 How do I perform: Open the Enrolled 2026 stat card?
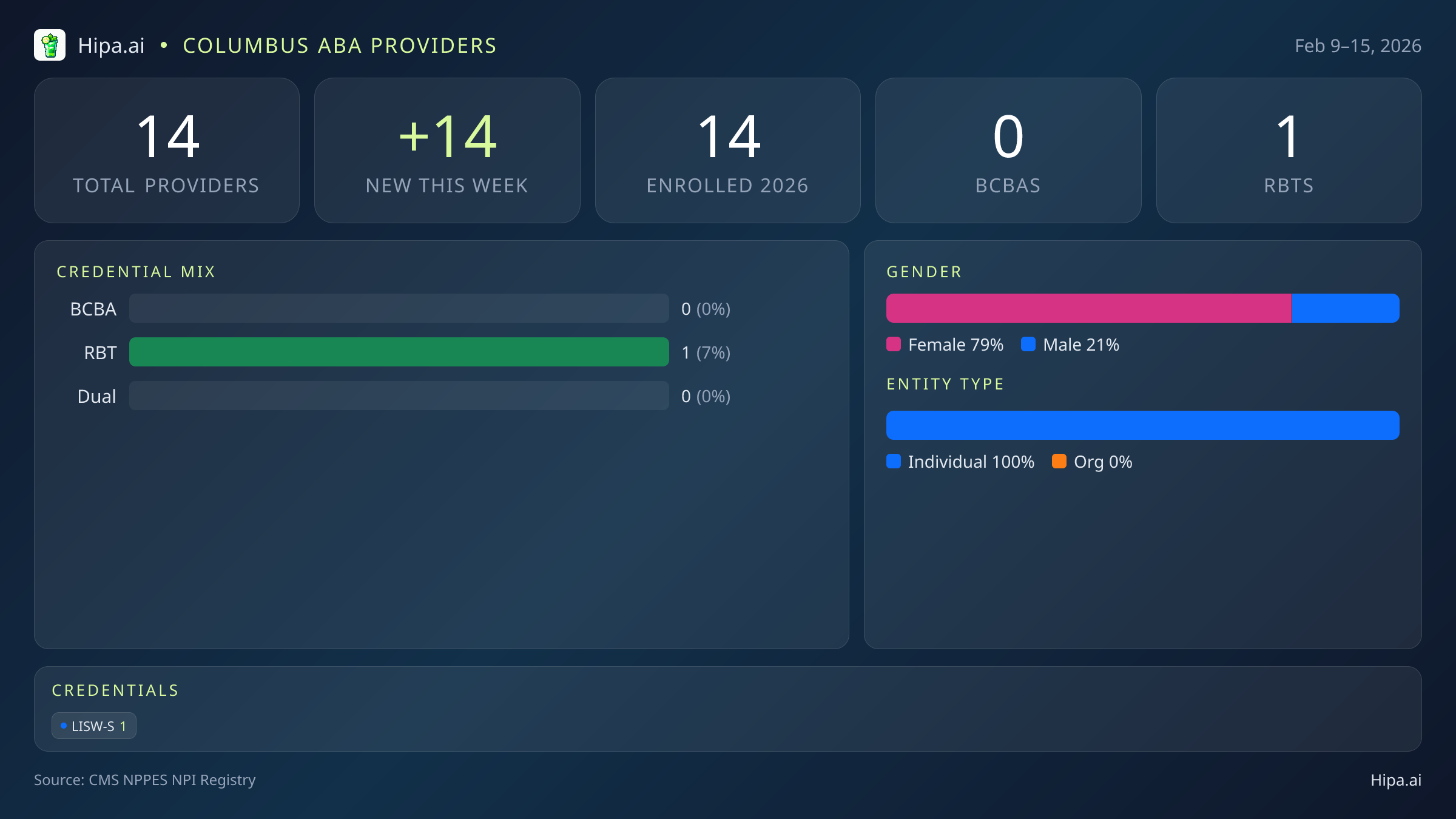click(x=728, y=149)
